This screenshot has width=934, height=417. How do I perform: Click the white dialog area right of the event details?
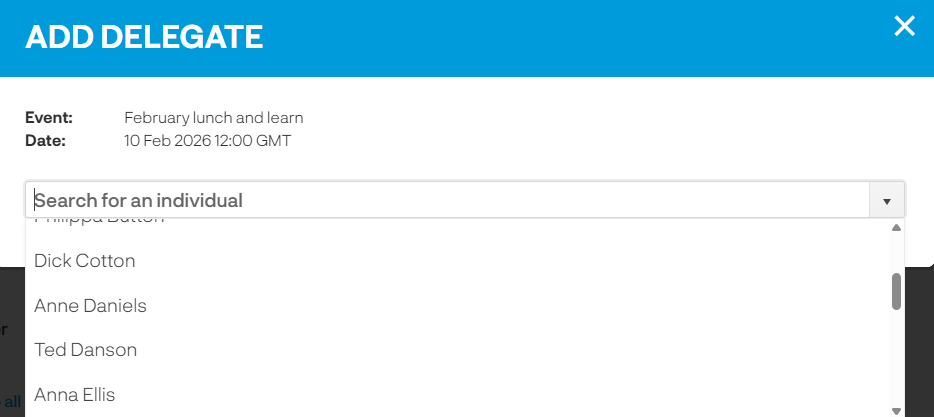point(620,130)
